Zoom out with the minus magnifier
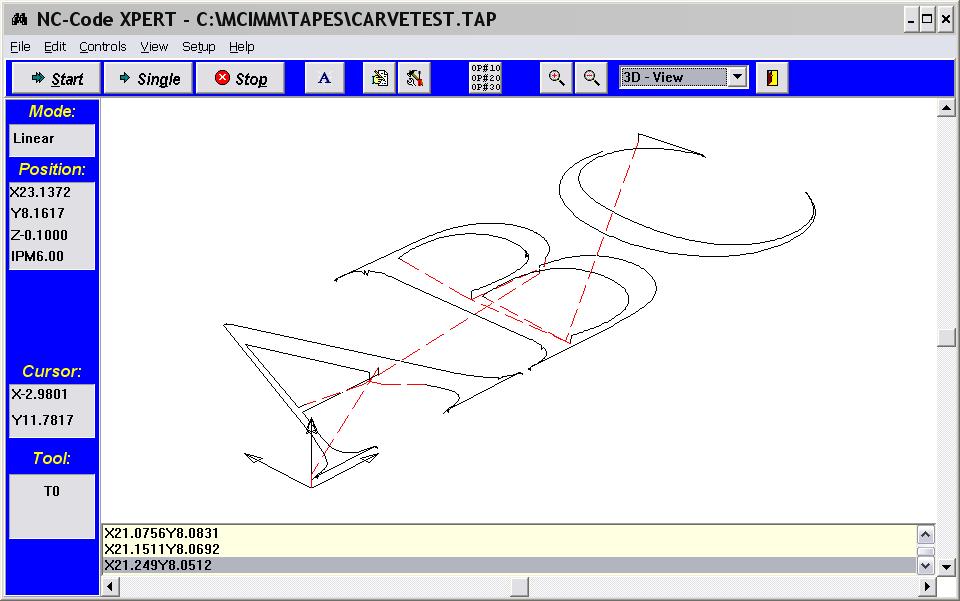 [591, 78]
